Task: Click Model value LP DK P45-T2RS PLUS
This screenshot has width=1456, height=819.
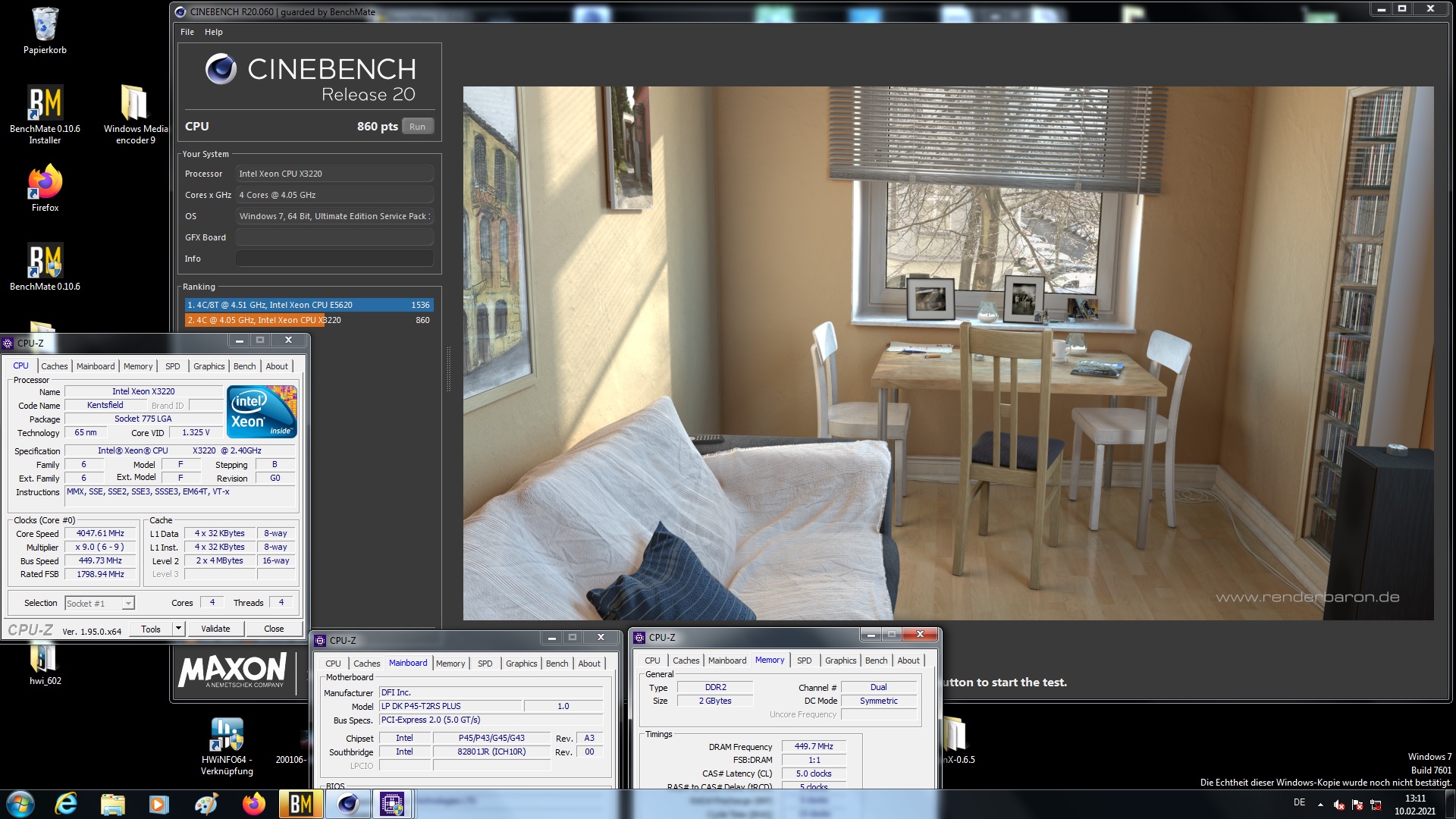Action: click(x=450, y=706)
